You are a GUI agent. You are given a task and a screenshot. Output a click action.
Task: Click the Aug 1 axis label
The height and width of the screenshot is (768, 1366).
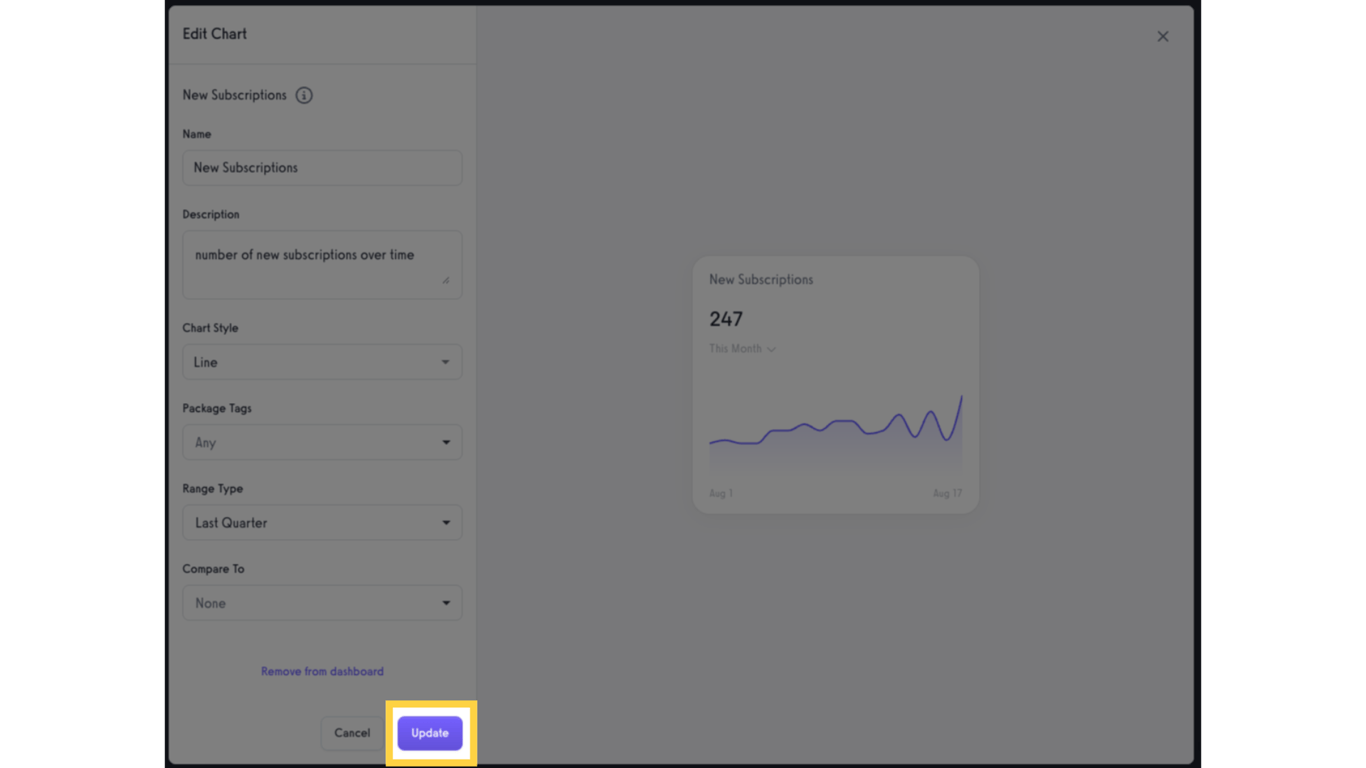tap(721, 494)
